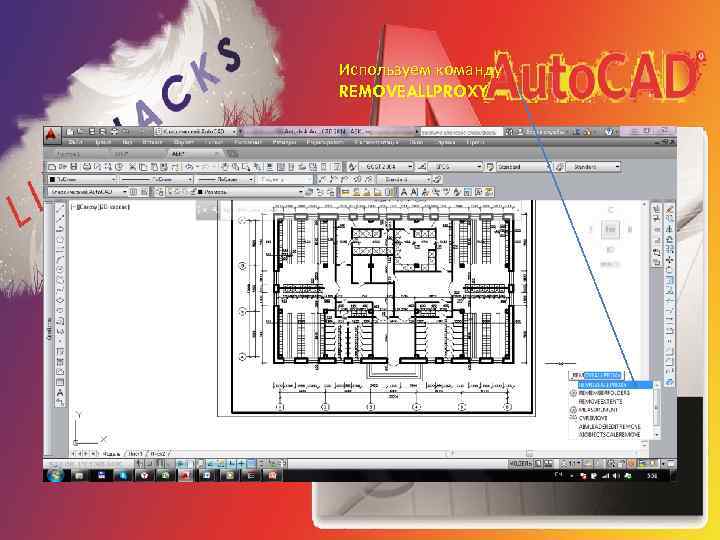Open the annotation scale 1:1 dropdown
The height and width of the screenshot is (540, 720).
pyautogui.click(x=573, y=464)
